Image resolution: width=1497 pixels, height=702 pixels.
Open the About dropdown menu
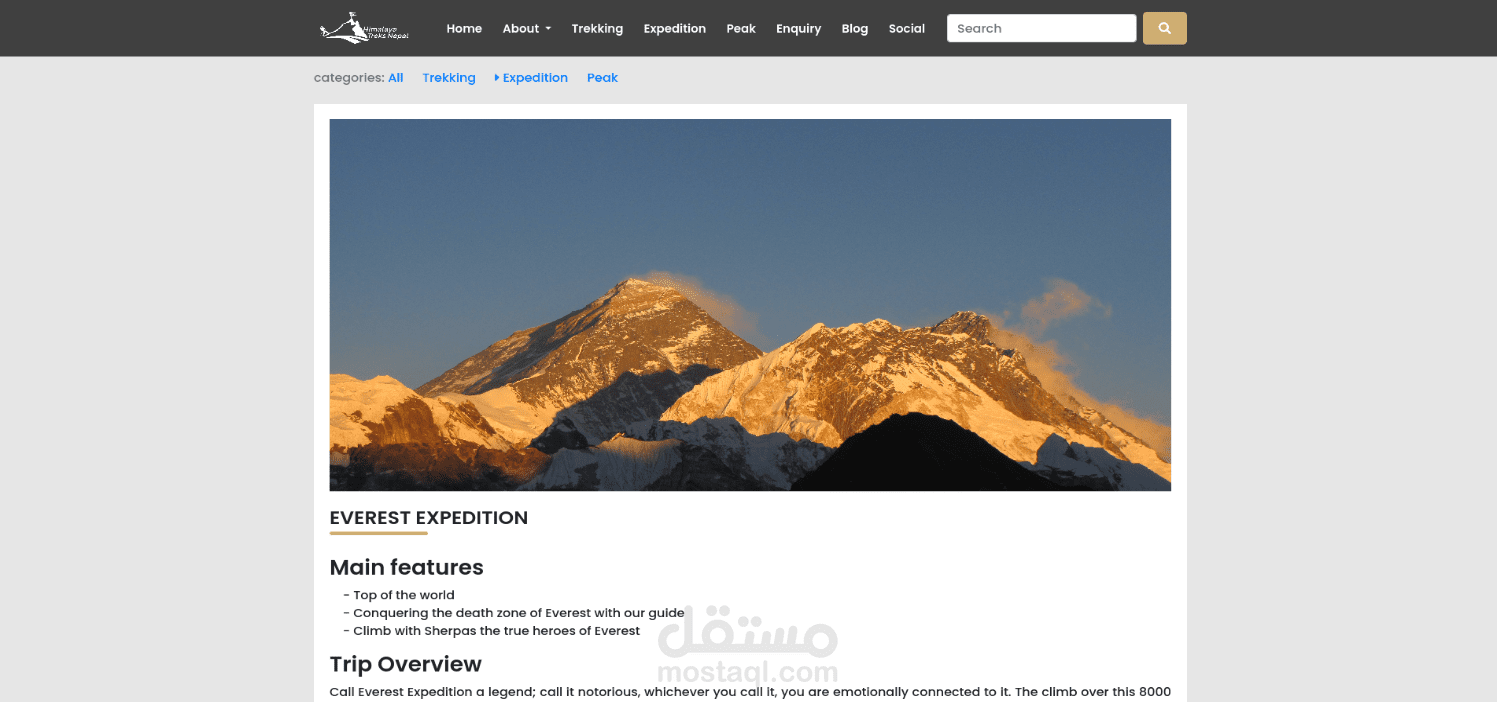coord(527,28)
